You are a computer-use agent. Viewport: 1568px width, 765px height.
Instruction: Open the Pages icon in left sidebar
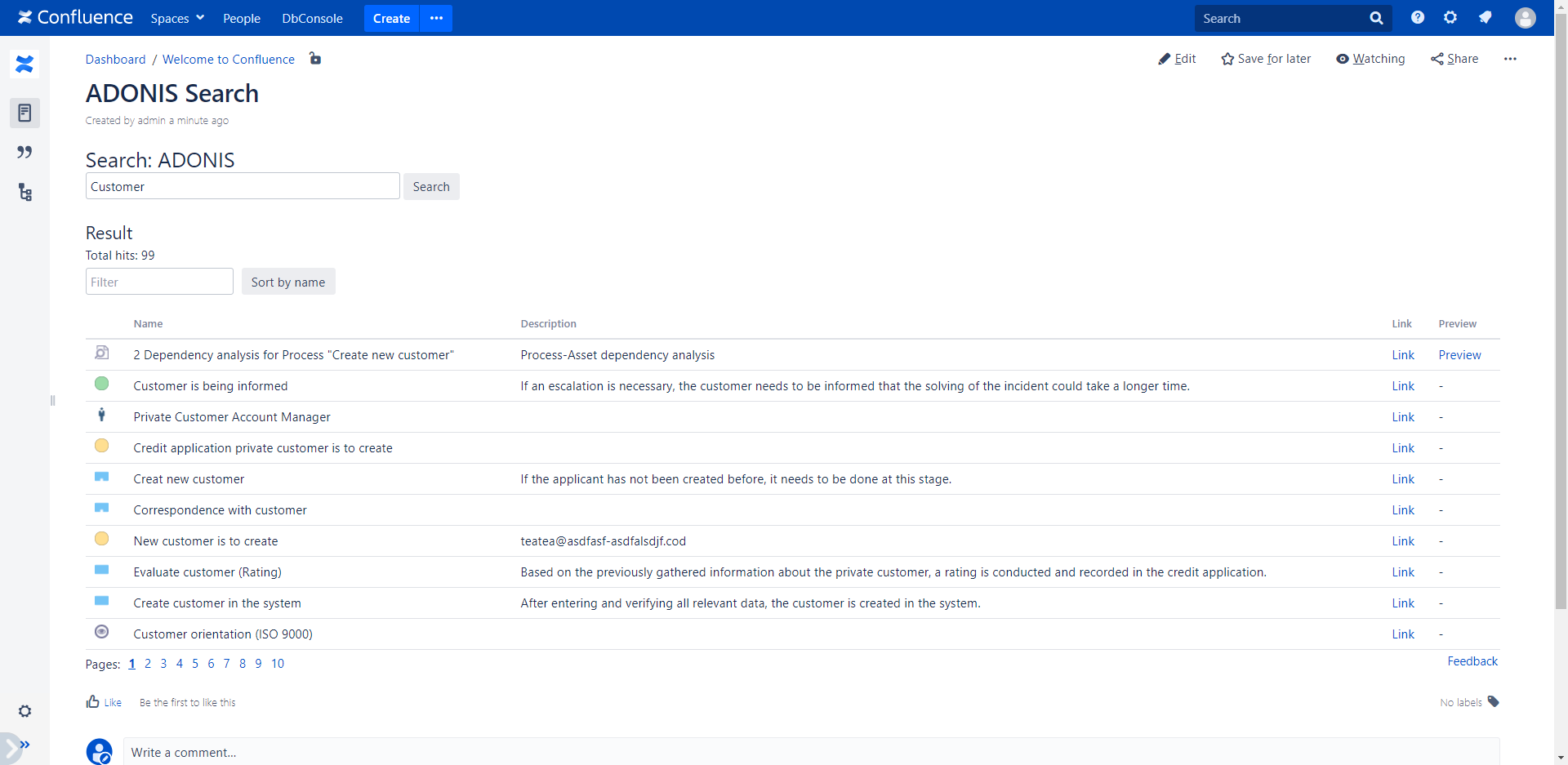[x=24, y=113]
